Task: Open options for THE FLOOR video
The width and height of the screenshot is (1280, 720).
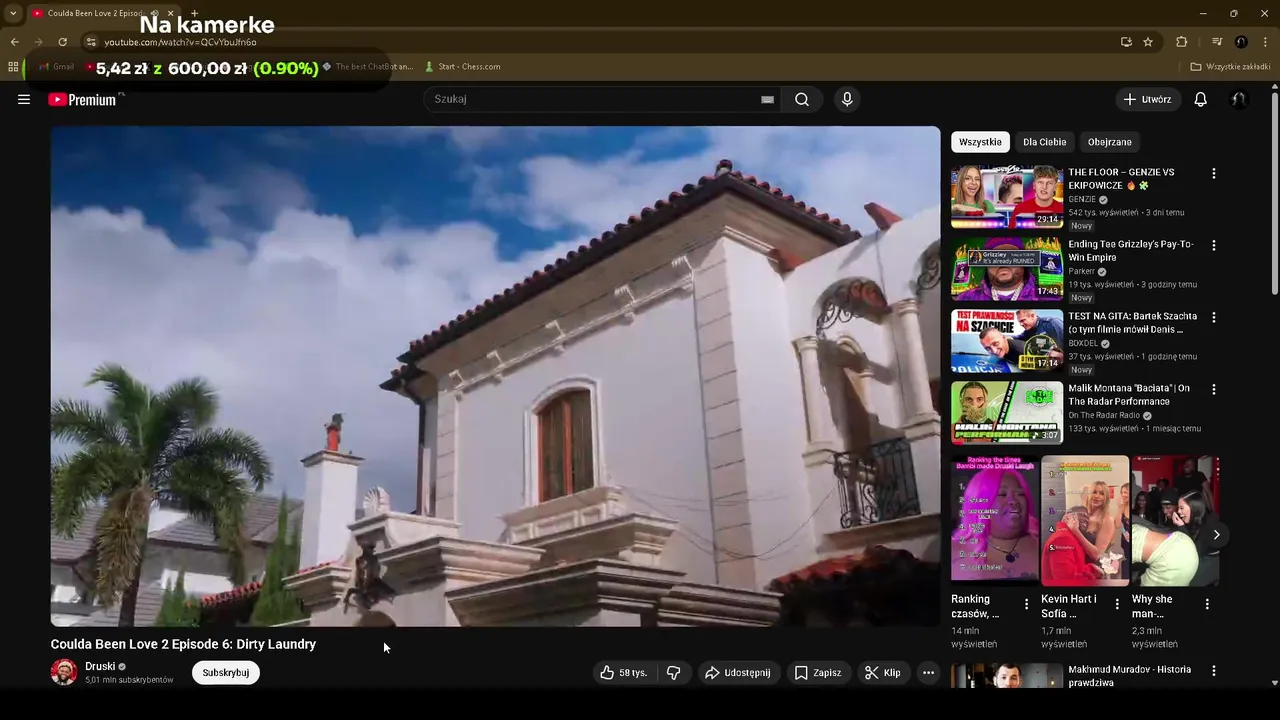Action: tap(1214, 173)
